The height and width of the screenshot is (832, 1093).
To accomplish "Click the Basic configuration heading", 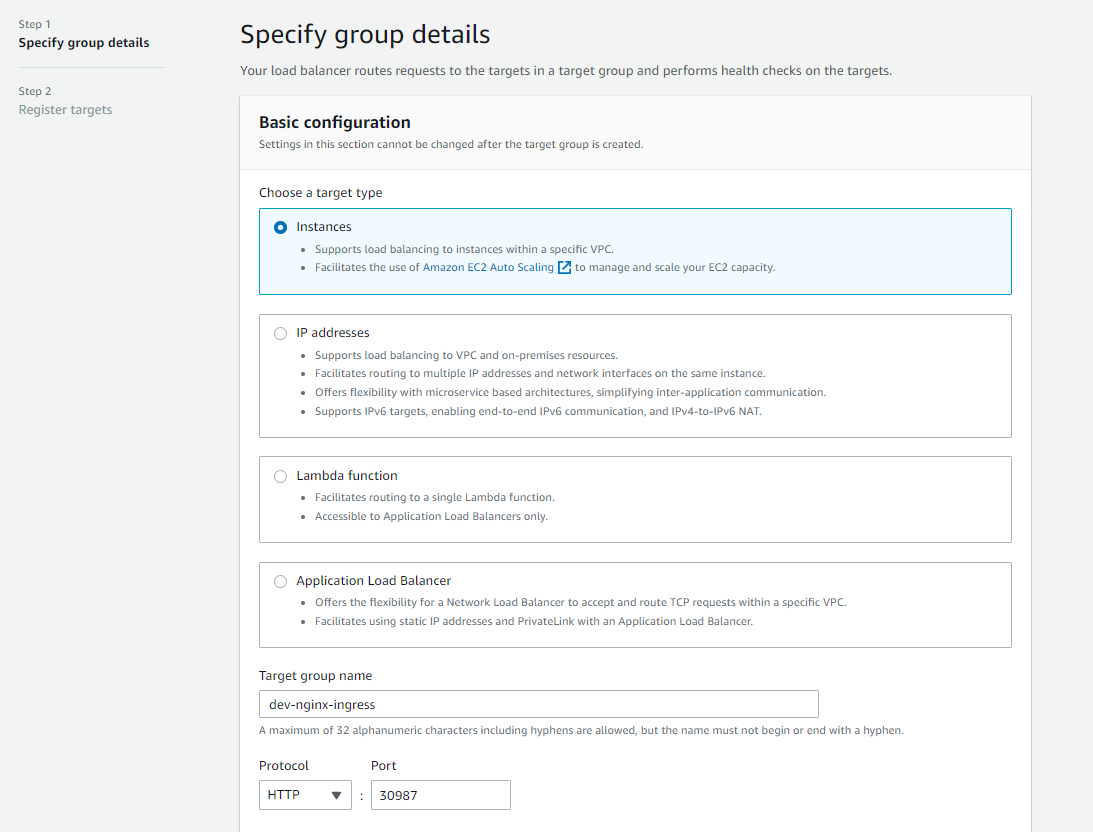I will click(335, 123).
